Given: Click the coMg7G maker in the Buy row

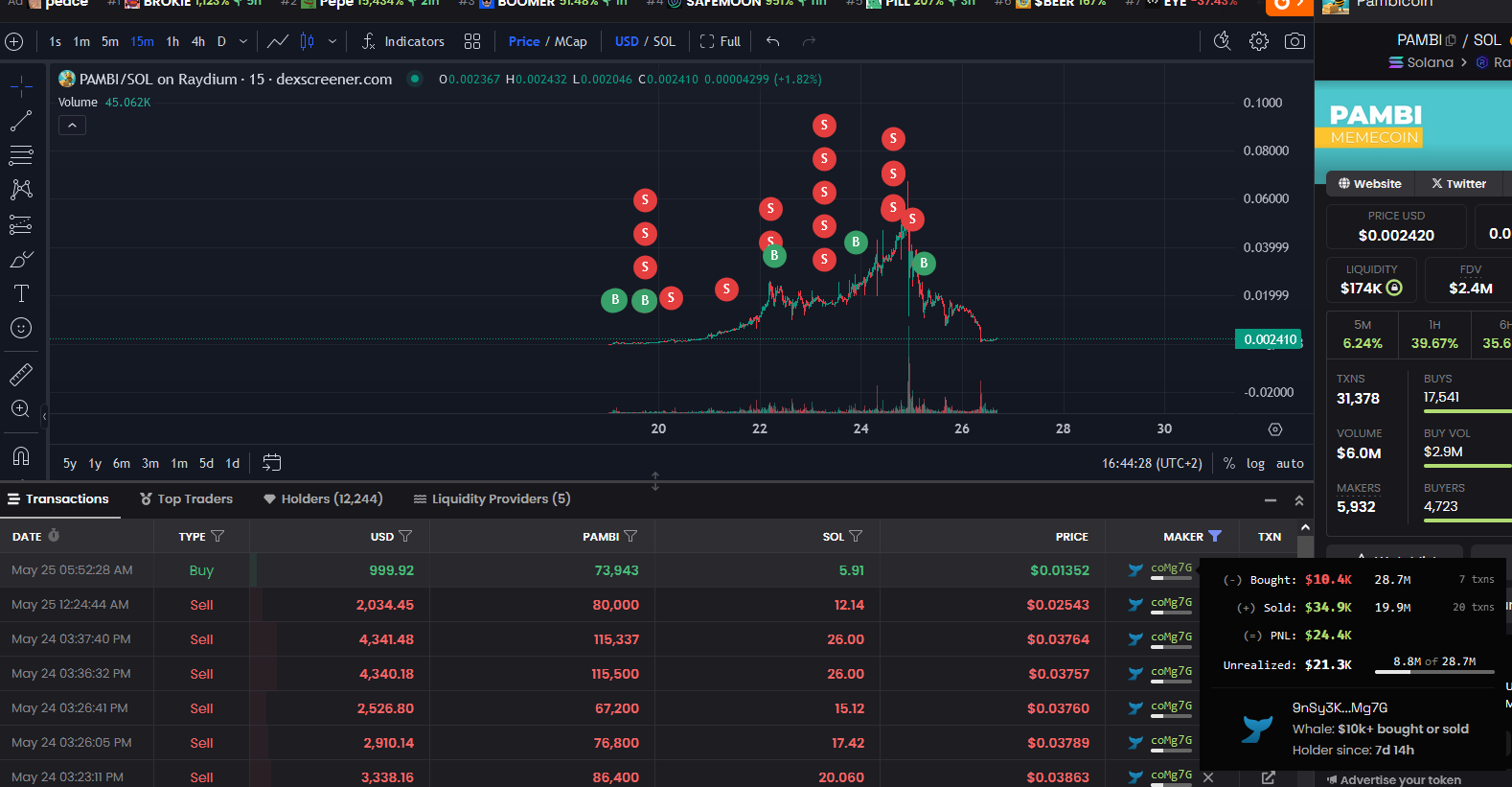Looking at the screenshot, I should tap(1171, 567).
